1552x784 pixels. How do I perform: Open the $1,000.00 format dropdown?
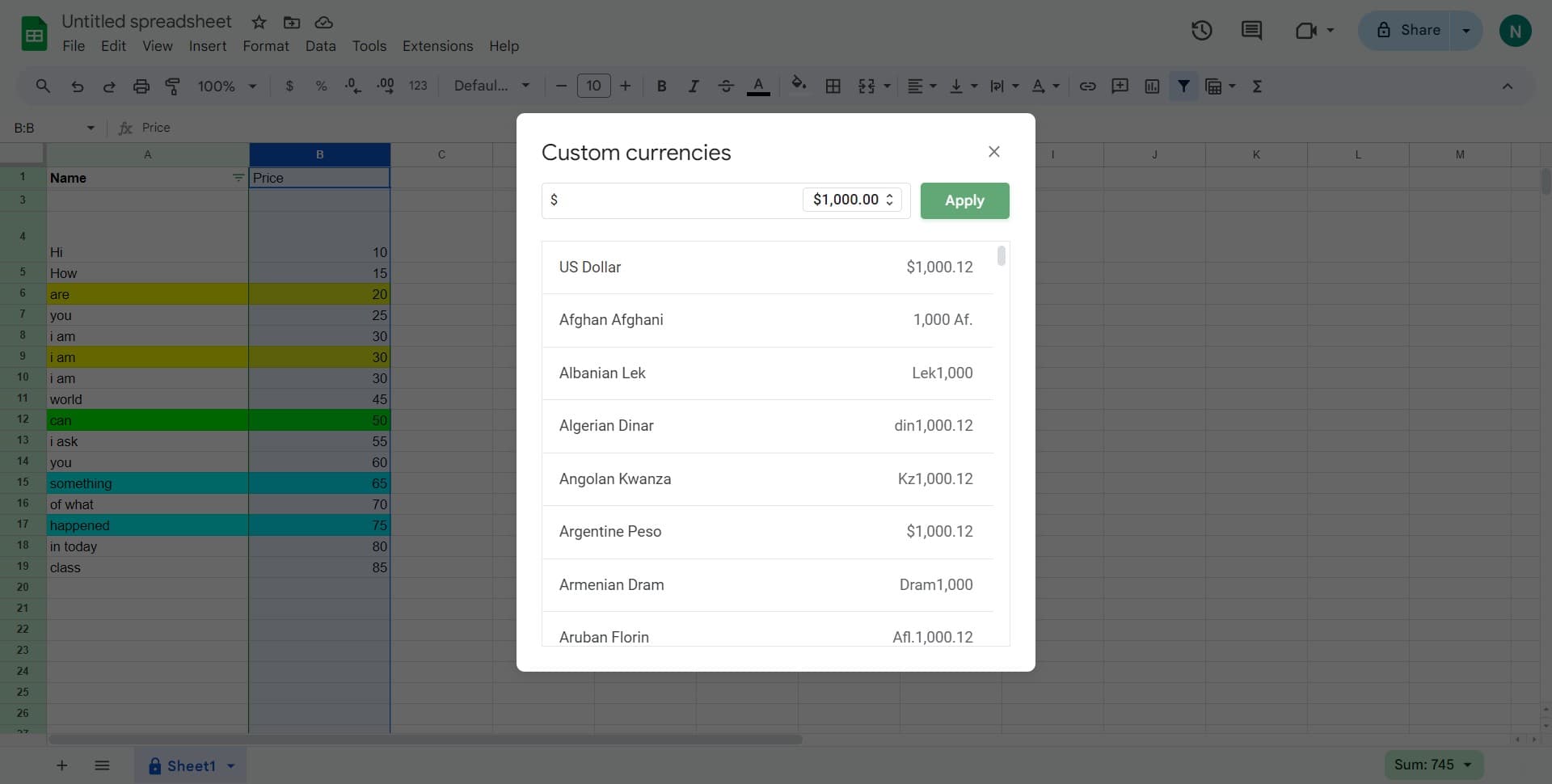852,200
